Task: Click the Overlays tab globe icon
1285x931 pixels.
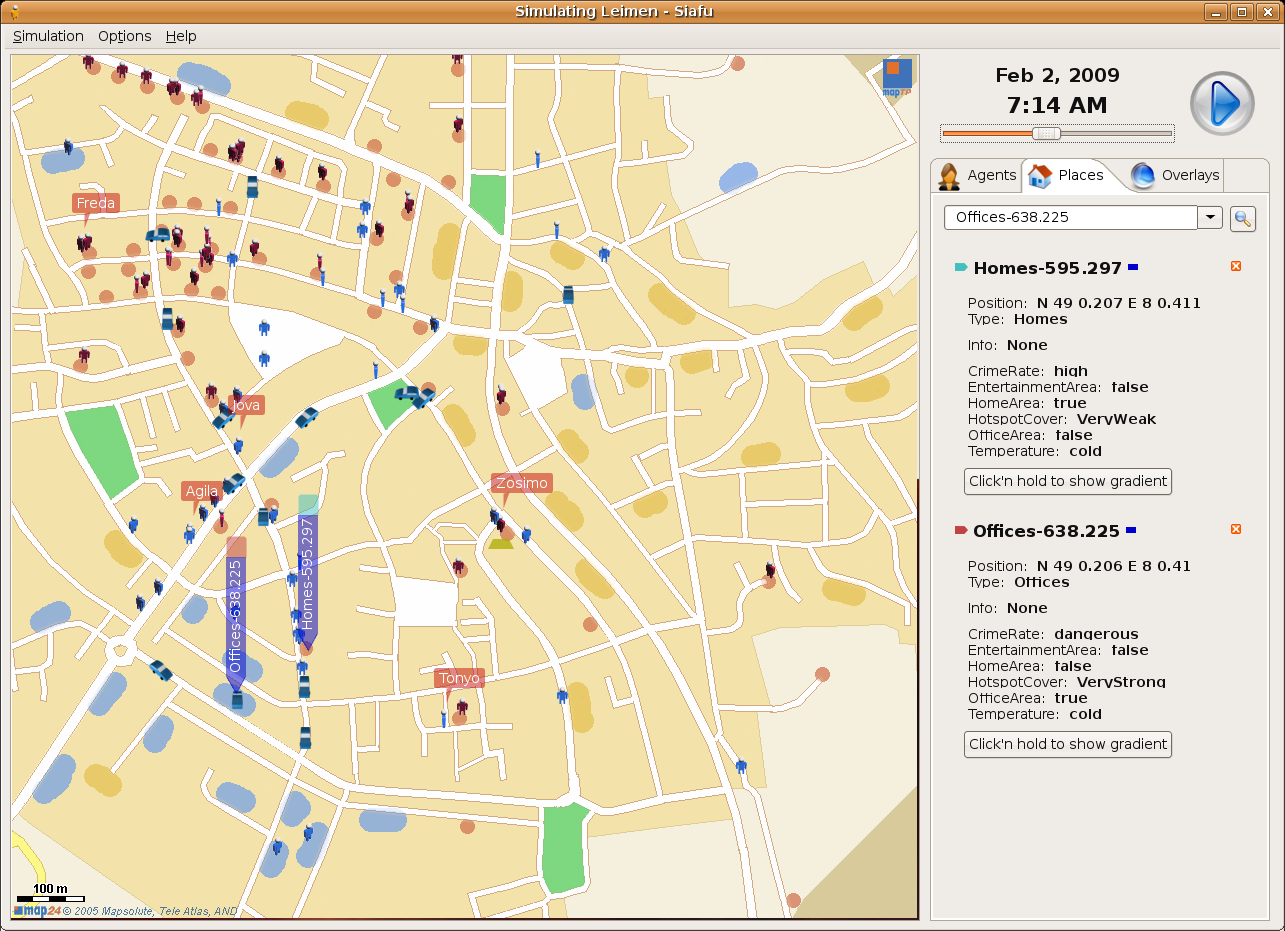Action: 1143,176
